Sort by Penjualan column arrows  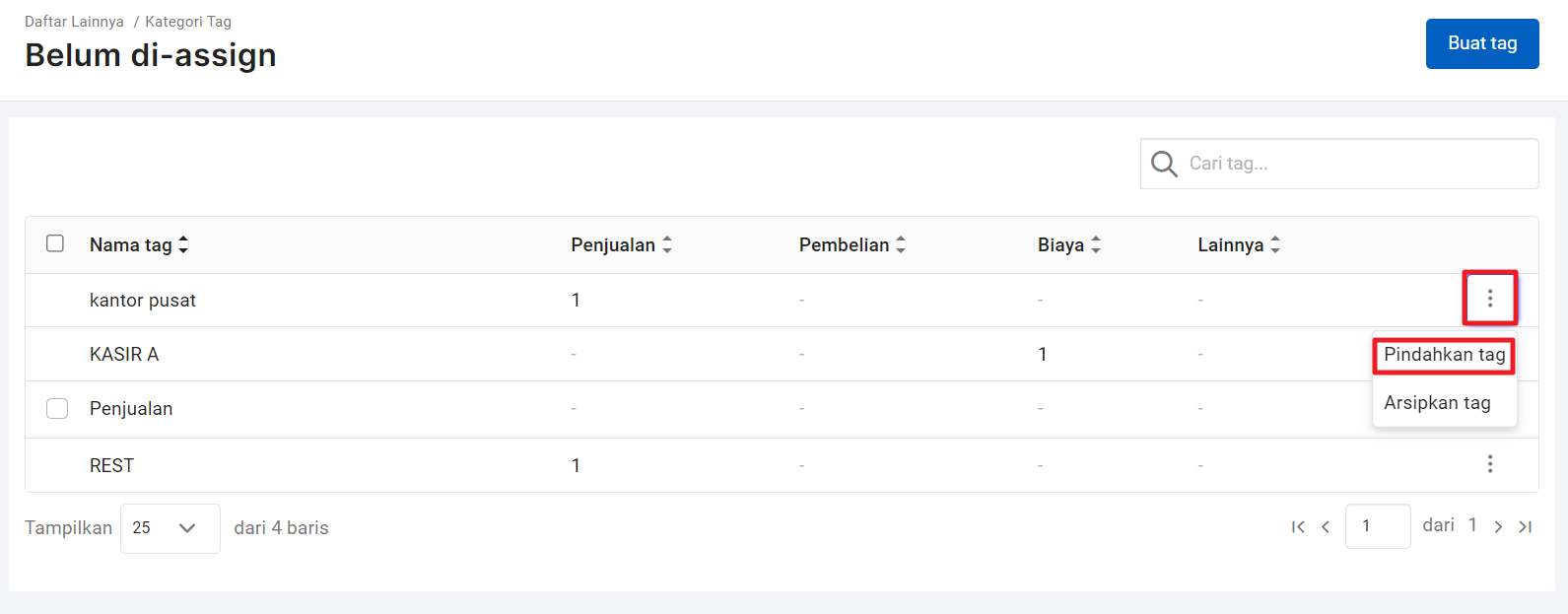click(x=667, y=244)
